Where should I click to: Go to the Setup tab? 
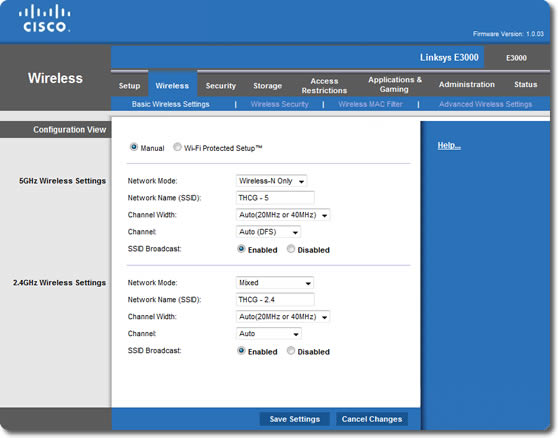tap(130, 86)
